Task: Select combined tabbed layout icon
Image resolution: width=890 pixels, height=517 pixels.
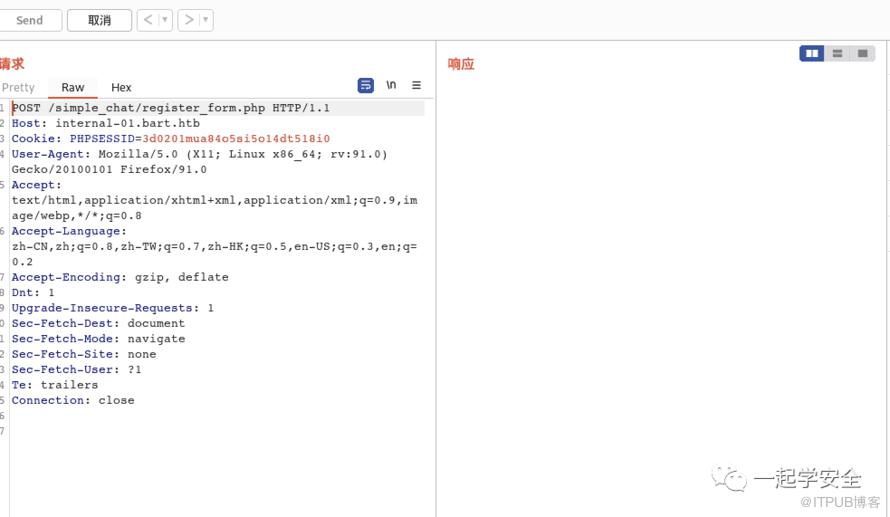Action: (863, 53)
